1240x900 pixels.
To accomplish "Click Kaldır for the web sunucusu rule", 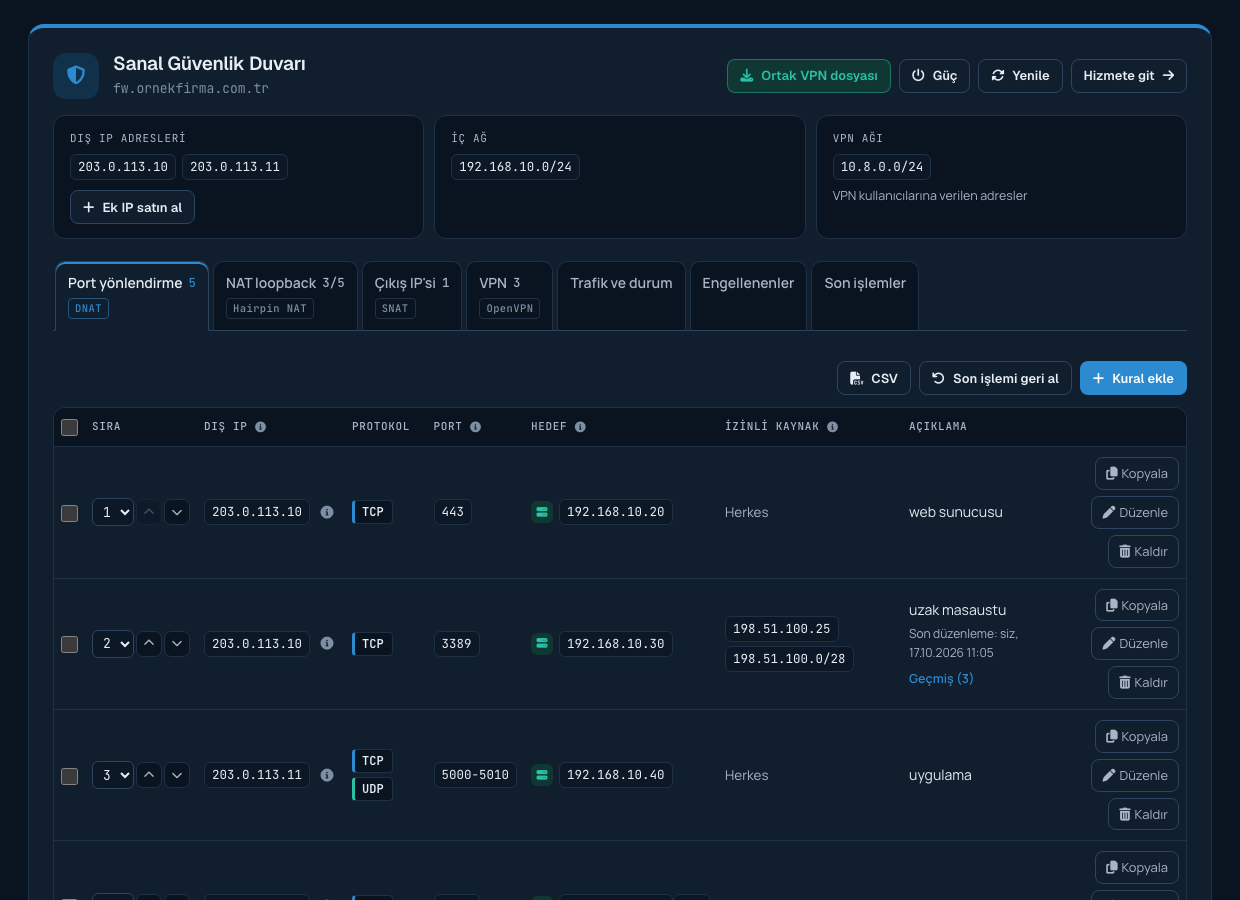I will 1143,551.
